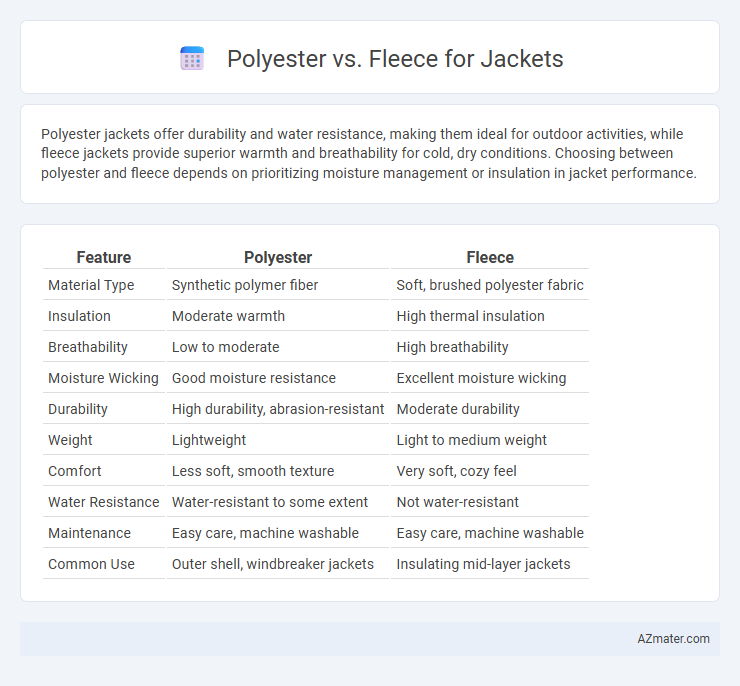Click Polyester's 'Easy care, machine washable' cell

tap(265, 533)
